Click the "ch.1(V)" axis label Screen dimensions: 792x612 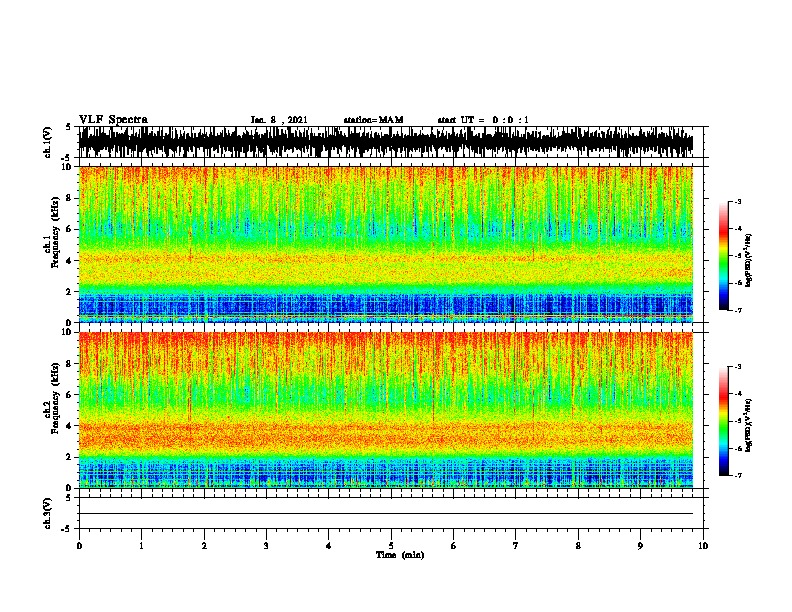[48, 142]
